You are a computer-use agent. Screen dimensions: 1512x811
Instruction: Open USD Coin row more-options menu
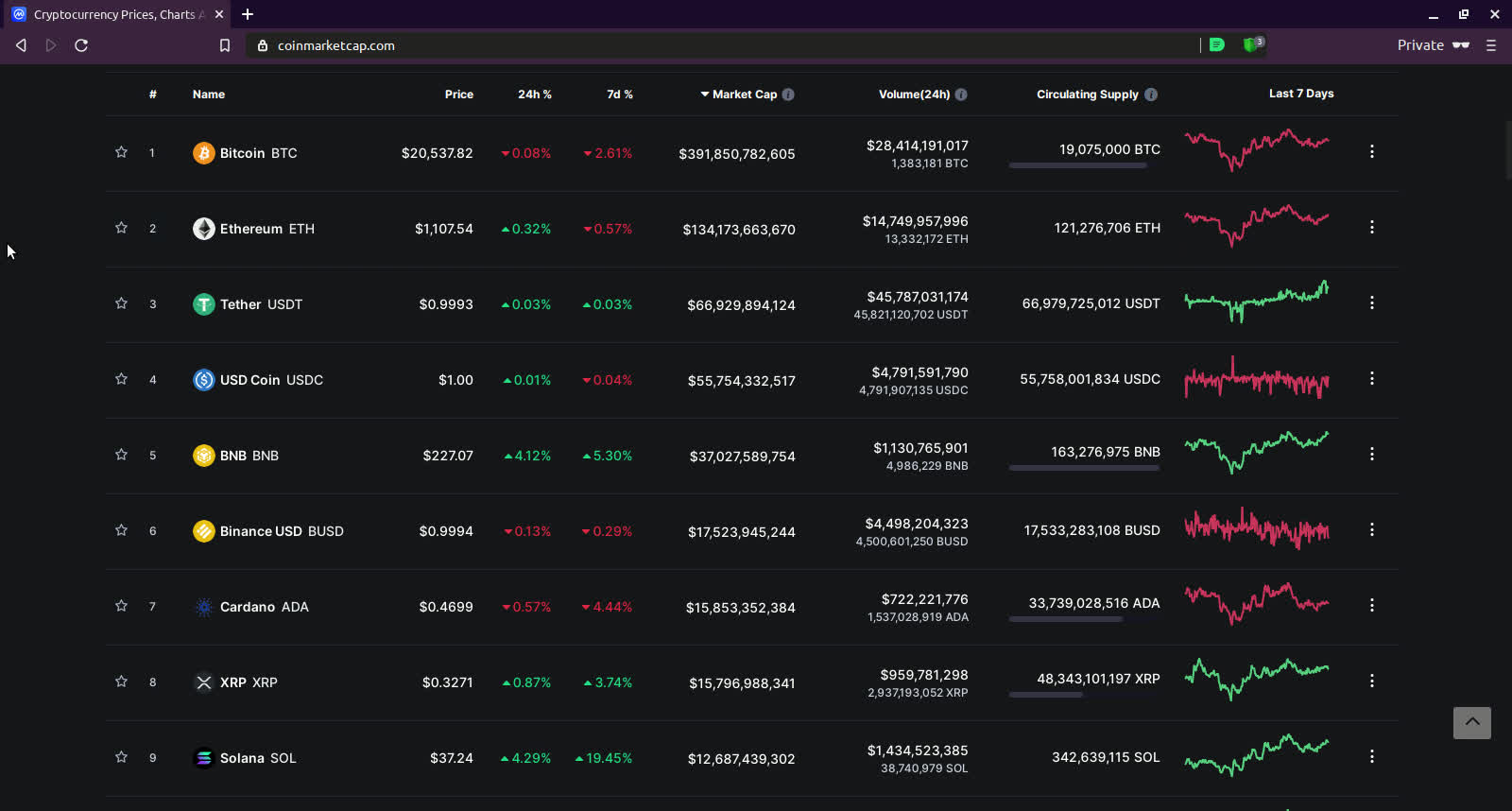[1372, 378]
